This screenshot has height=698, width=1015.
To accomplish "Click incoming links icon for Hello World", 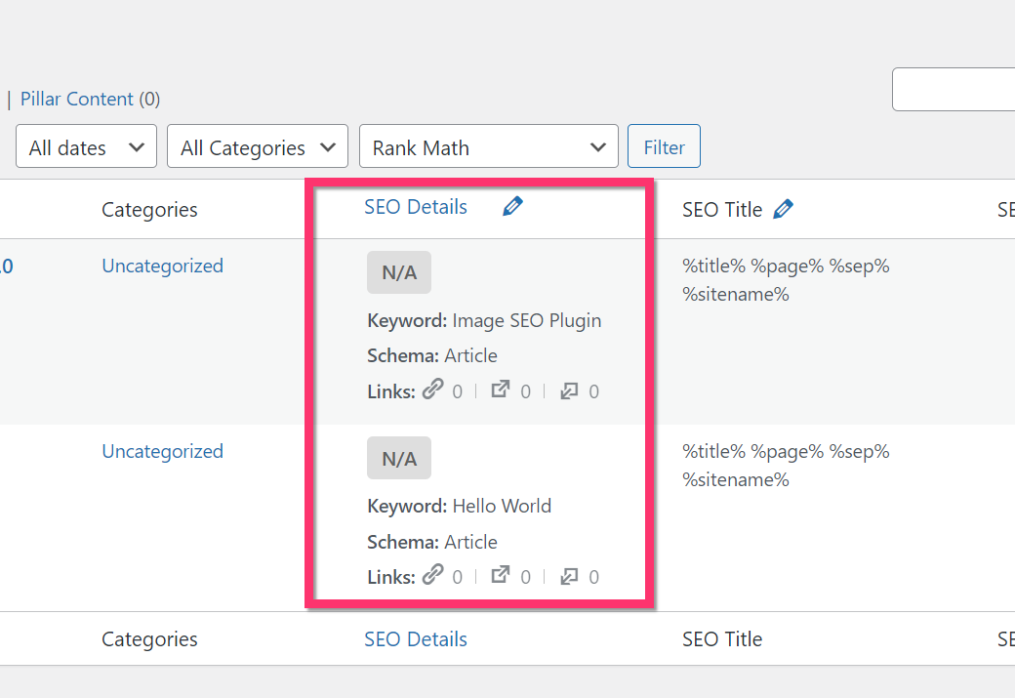I will [569, 575].
